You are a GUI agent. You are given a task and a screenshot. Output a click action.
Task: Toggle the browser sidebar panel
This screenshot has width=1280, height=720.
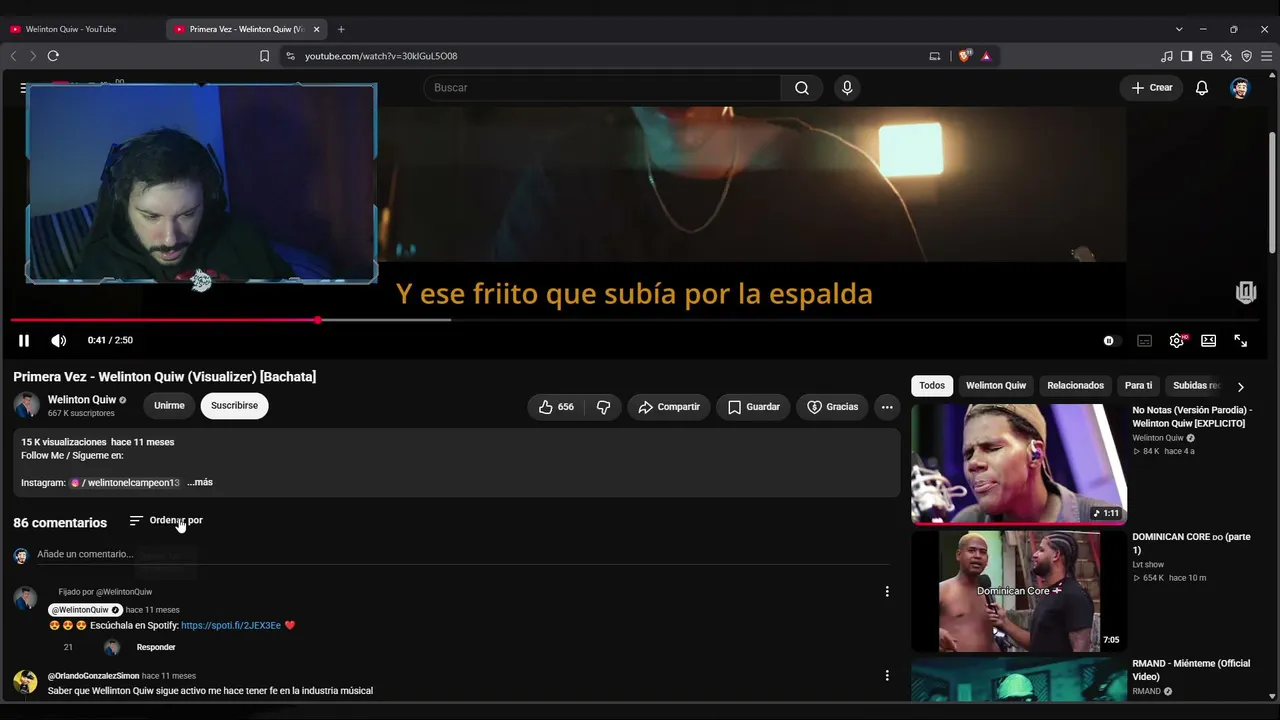tap(1186, 56)
